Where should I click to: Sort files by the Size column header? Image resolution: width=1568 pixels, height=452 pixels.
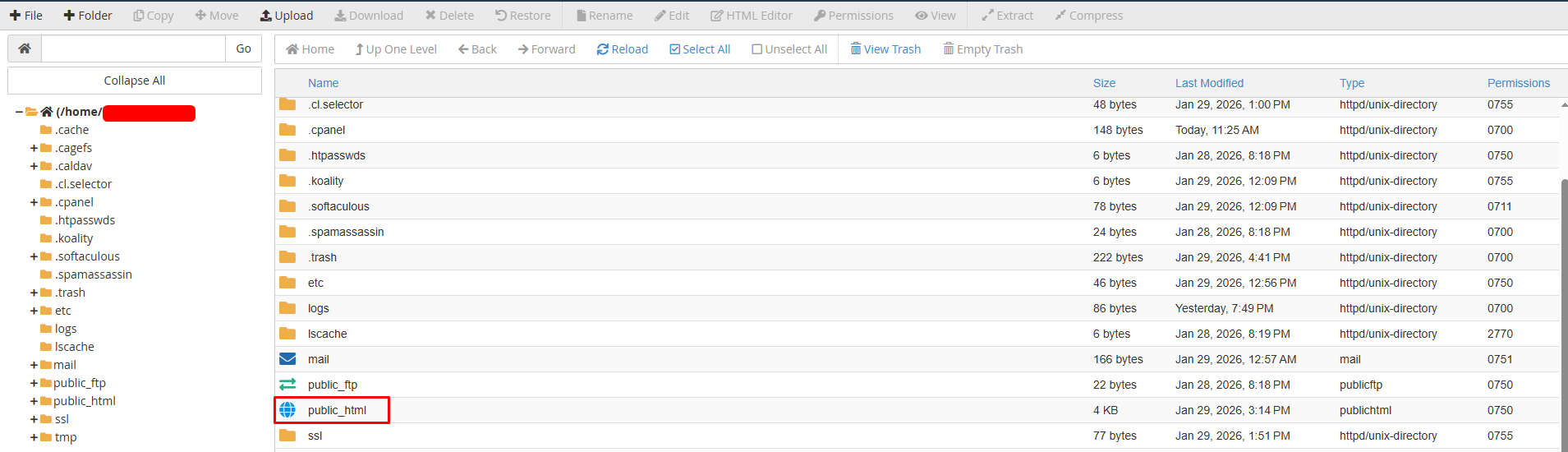[x=1103, y=83]
